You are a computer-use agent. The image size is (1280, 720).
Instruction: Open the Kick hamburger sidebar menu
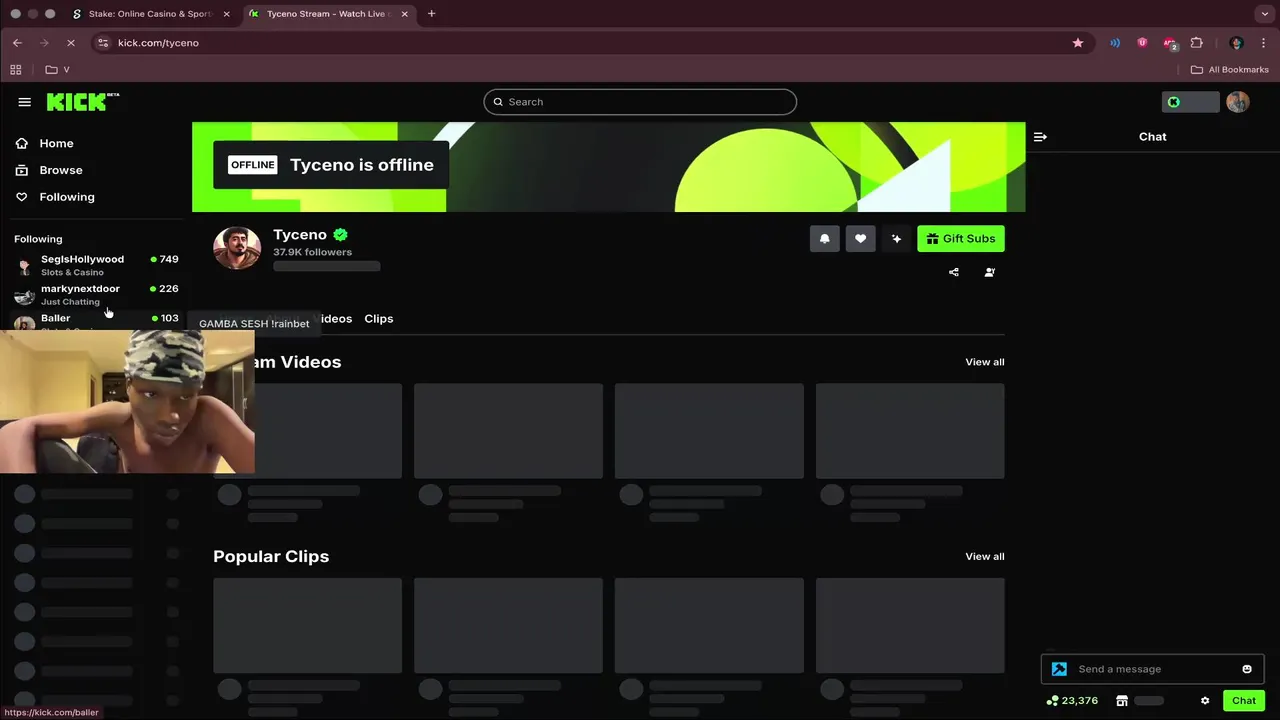24,102
